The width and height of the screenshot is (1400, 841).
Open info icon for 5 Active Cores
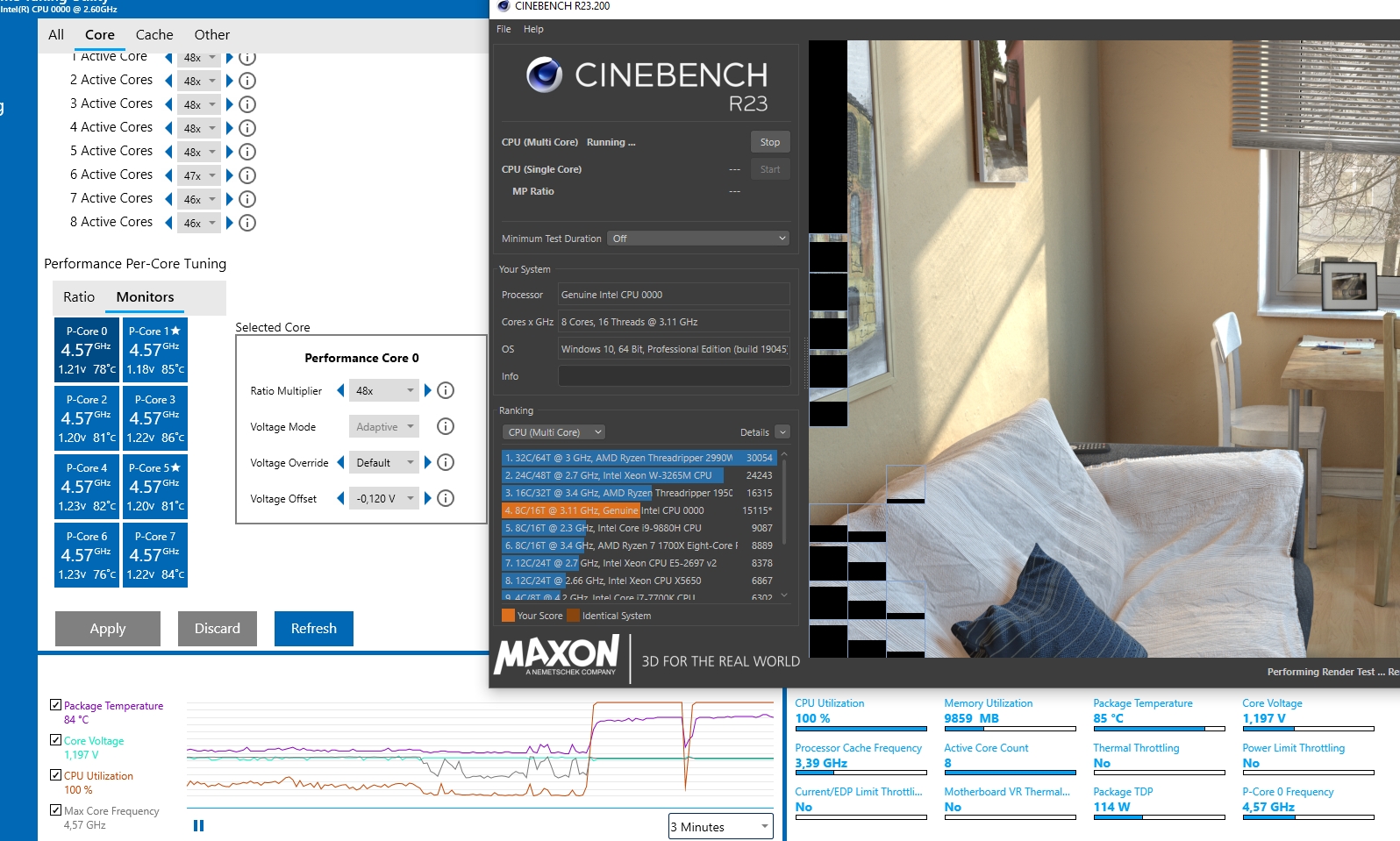coord(247,152)
